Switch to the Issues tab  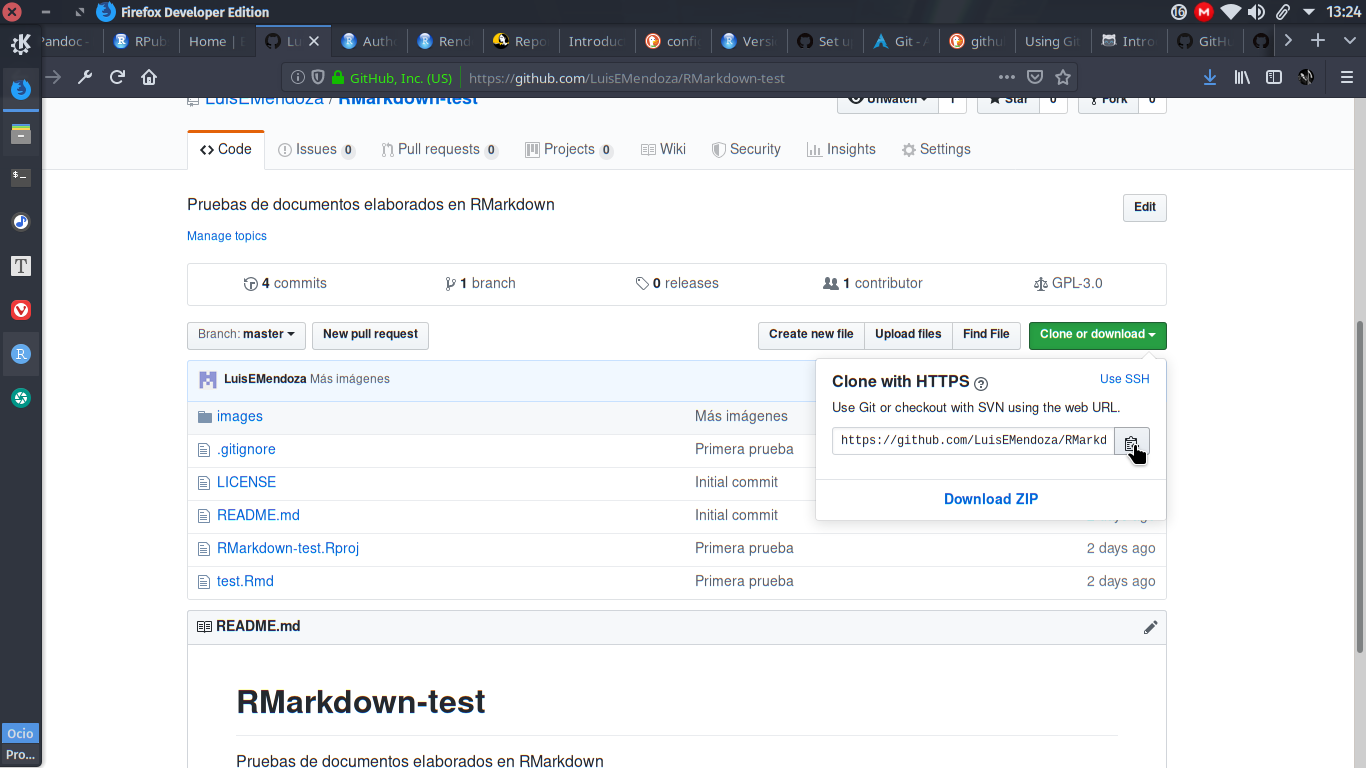click(316, 150)
